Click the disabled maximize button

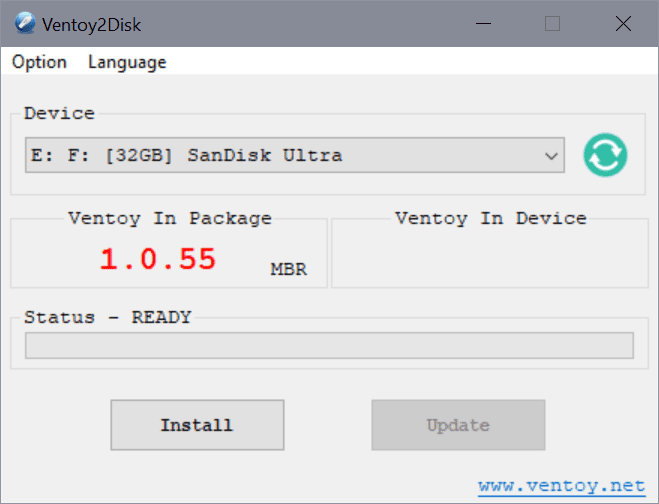click(552, 24)
